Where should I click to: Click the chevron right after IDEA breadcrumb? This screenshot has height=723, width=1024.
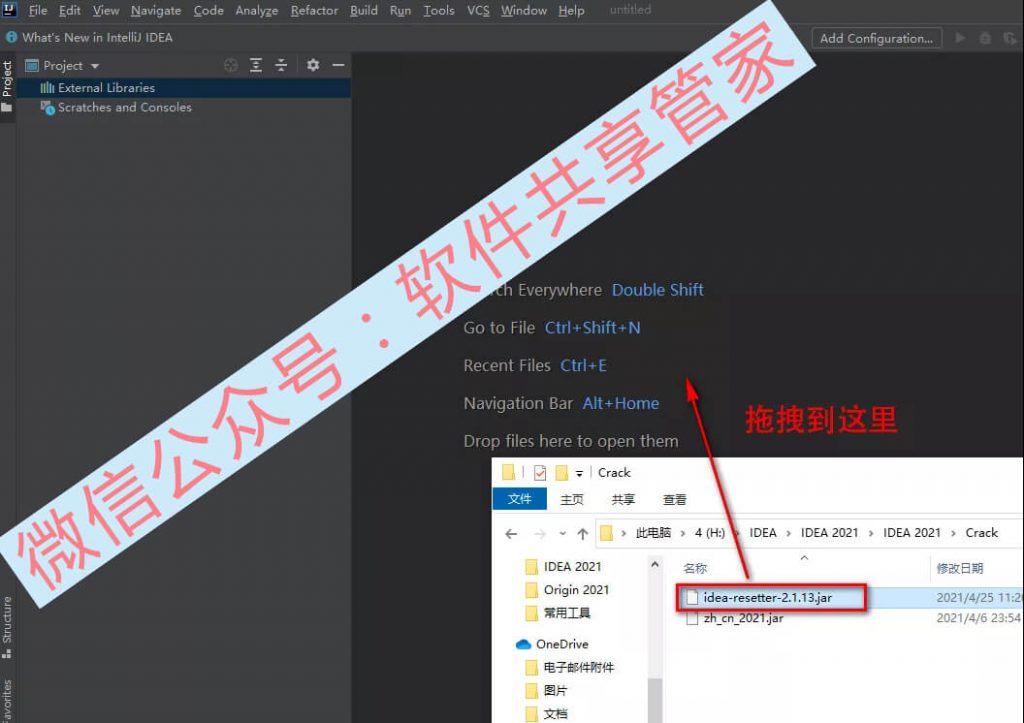(x=788, y=534)
